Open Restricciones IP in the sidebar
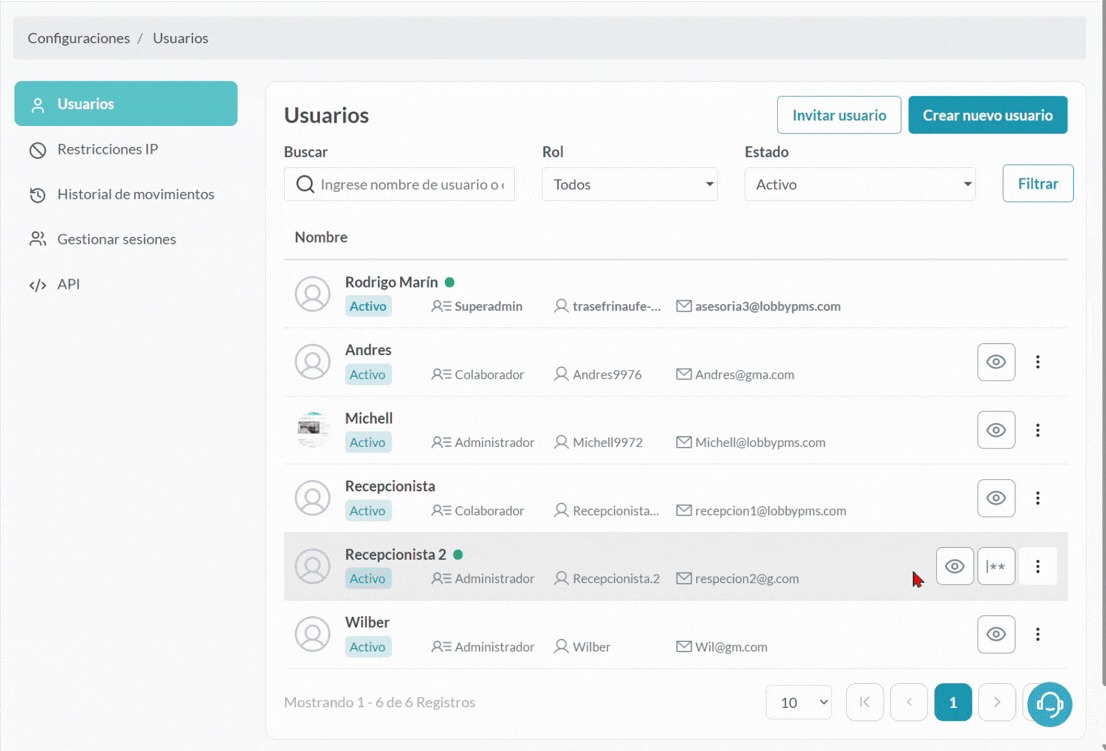This screenshot has height=751, width=1106. coord(107,149)
